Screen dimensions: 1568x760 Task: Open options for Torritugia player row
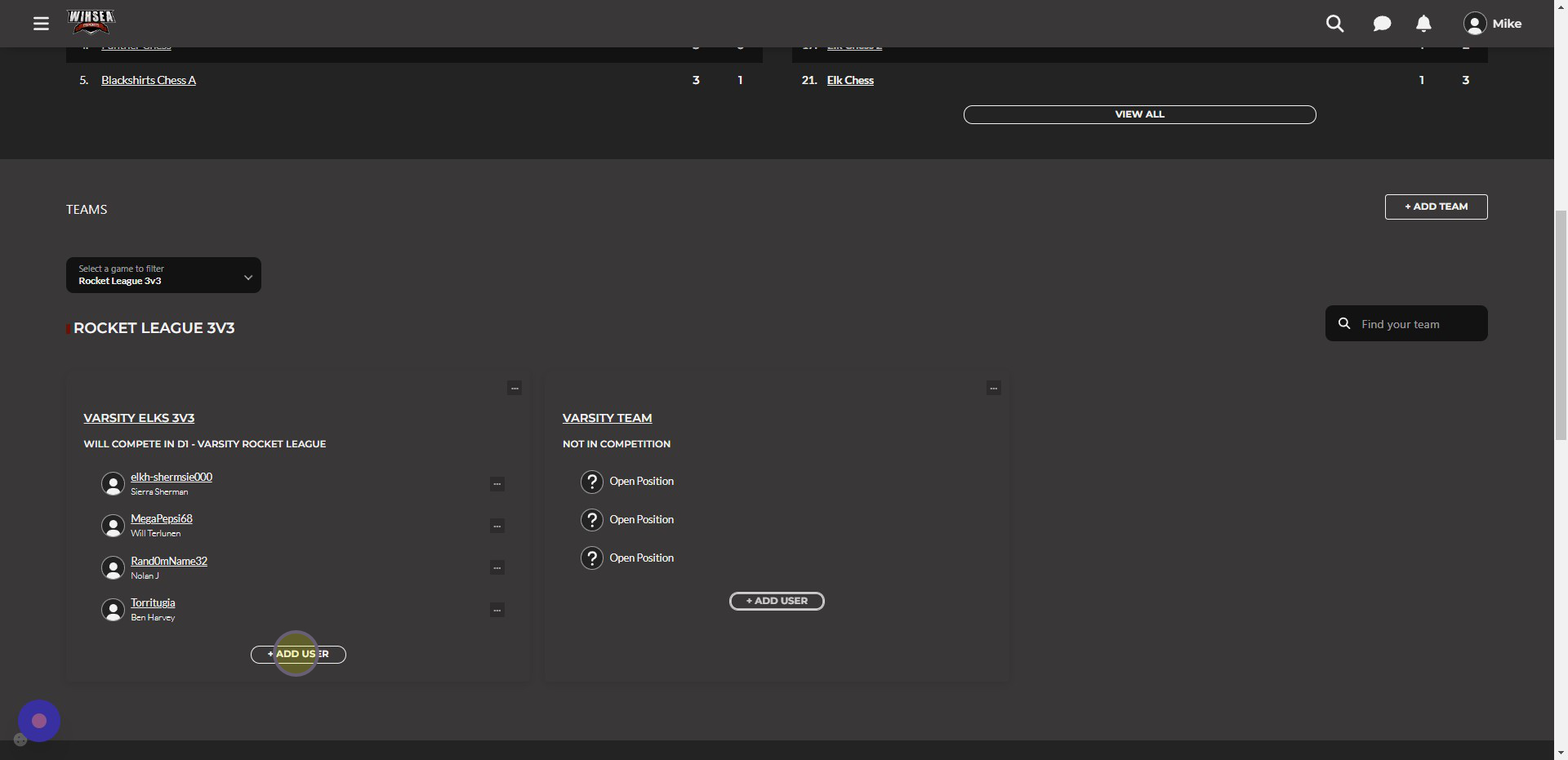(x=497, y=610)
